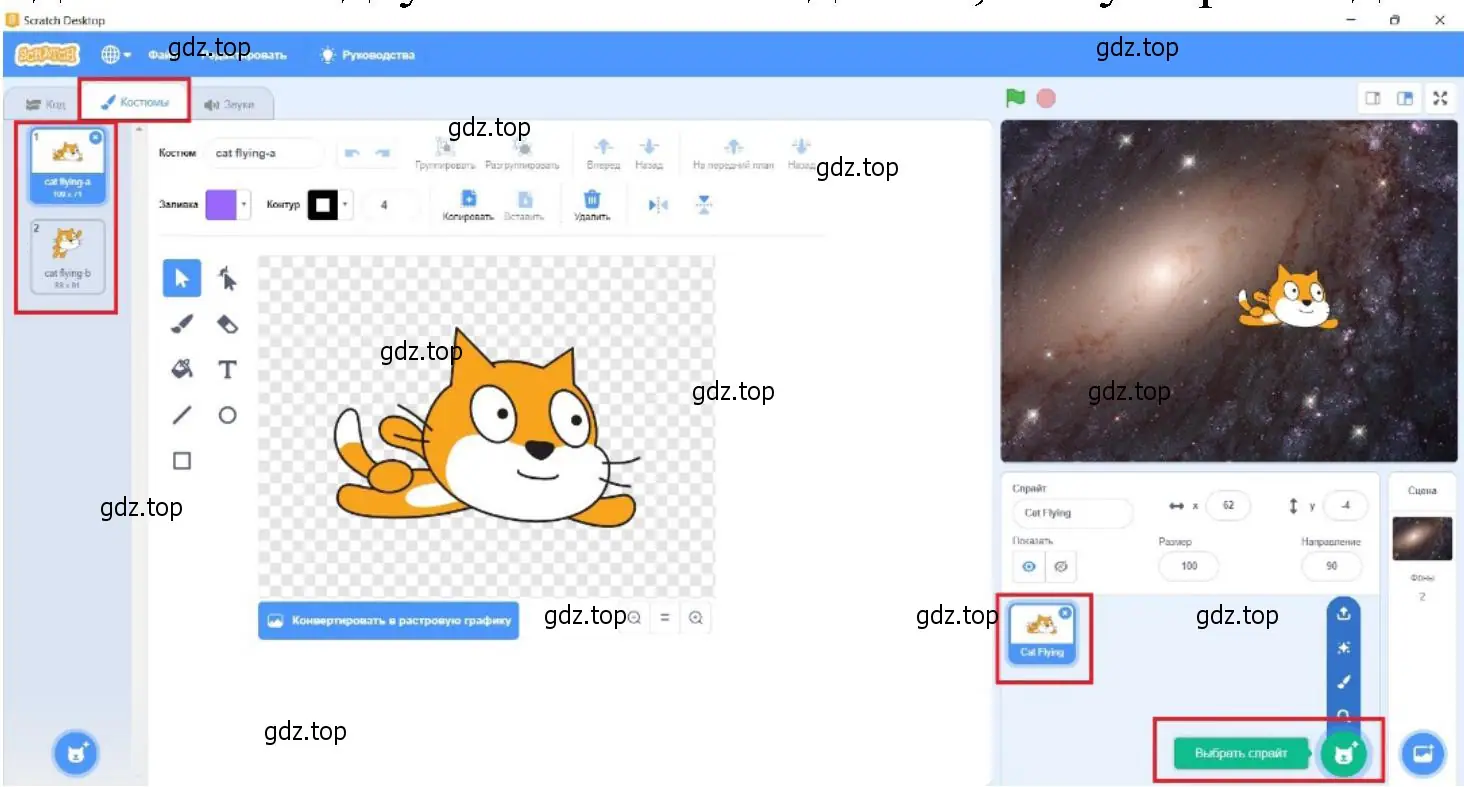Click the upload sprite icon

[1344, 613]
